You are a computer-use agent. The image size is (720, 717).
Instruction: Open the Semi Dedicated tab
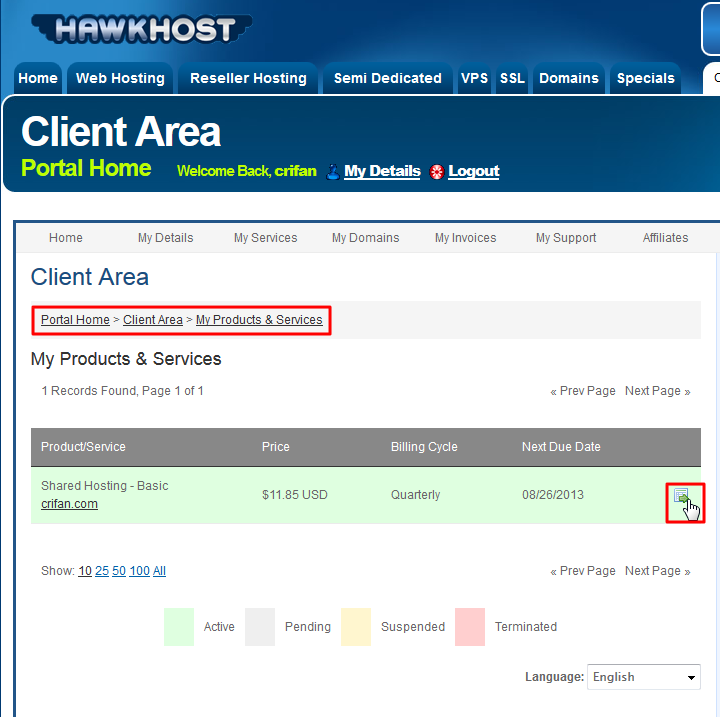pyautogui.click(x=388, y=78)
